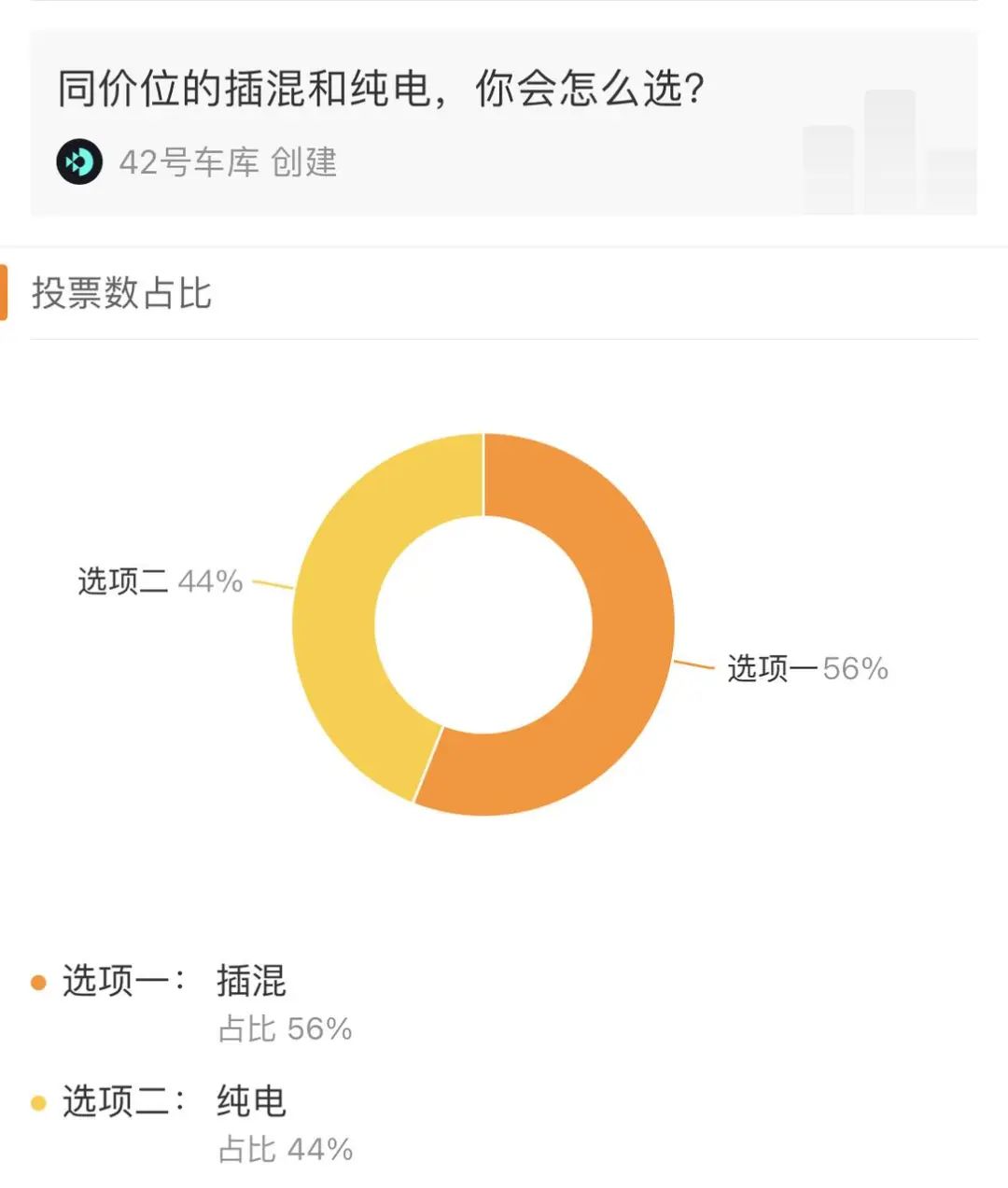1008x1188 pixels.
Task: Open the poll titled 同价位的插混和纯电
Action: pyautogui.click(x=381, y=89)
